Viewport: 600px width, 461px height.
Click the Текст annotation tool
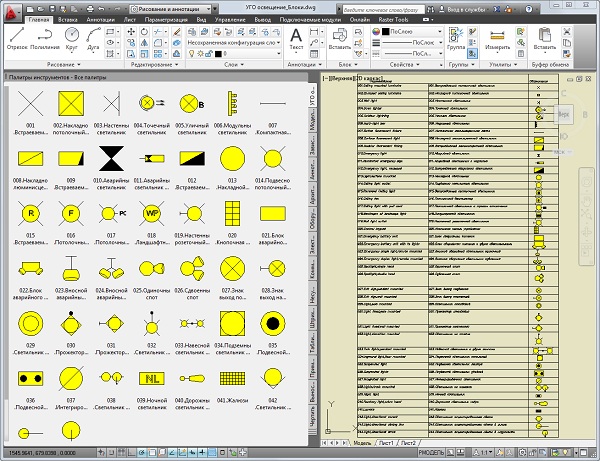296,38
